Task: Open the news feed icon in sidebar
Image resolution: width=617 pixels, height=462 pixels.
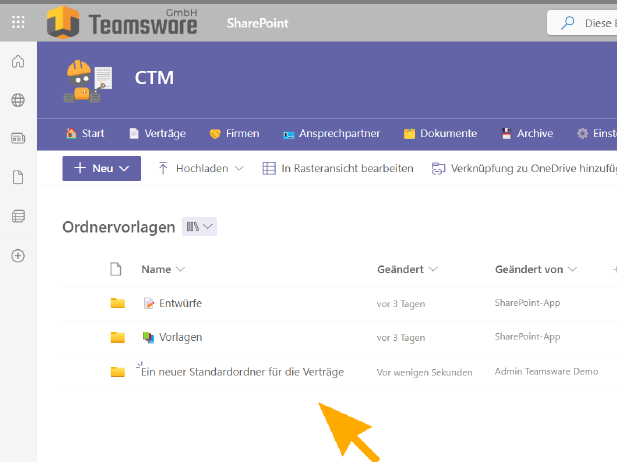Action: coord(18,139)
